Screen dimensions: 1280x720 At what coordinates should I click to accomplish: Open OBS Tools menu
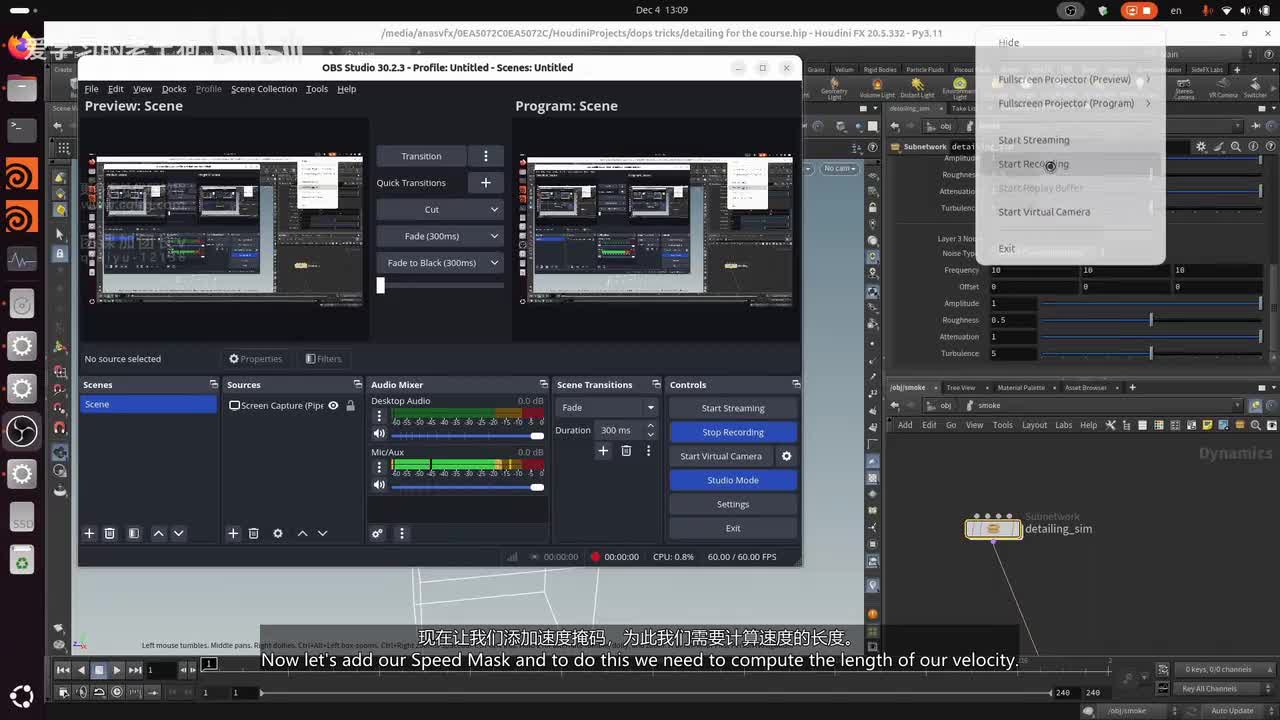tap(317, 89)
